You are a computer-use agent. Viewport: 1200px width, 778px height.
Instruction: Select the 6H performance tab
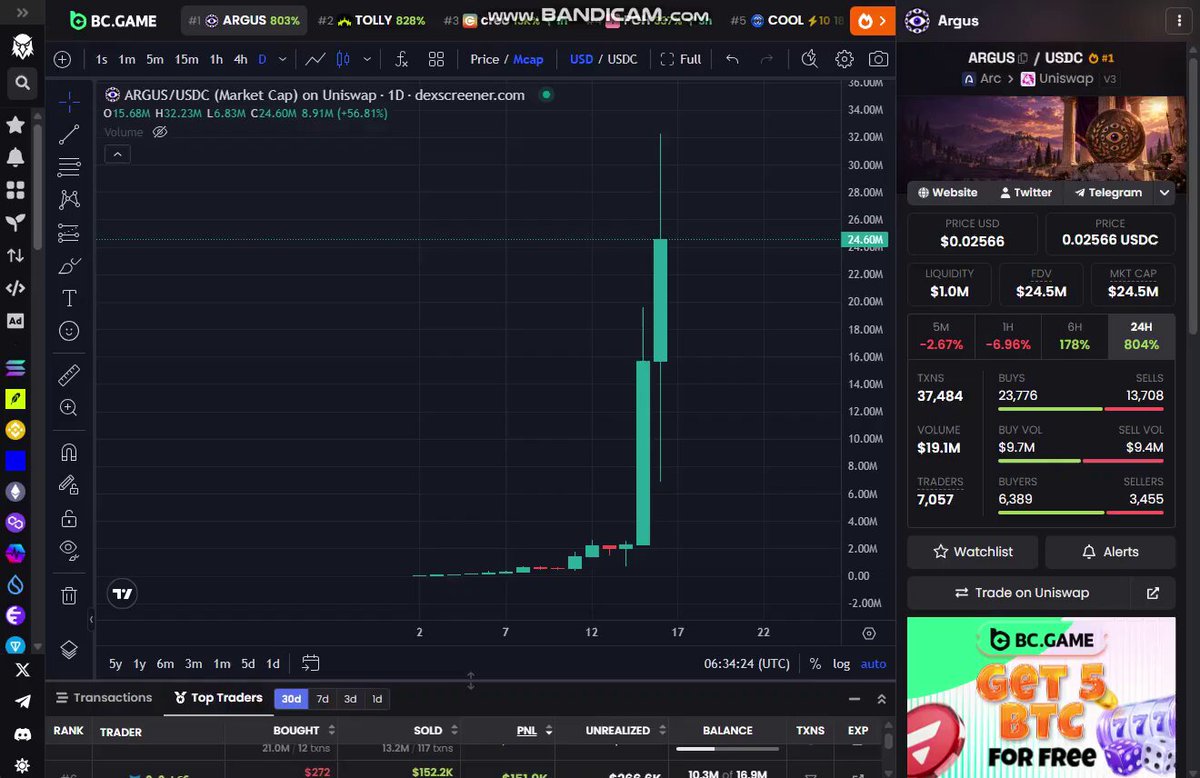pos(1074,336)
